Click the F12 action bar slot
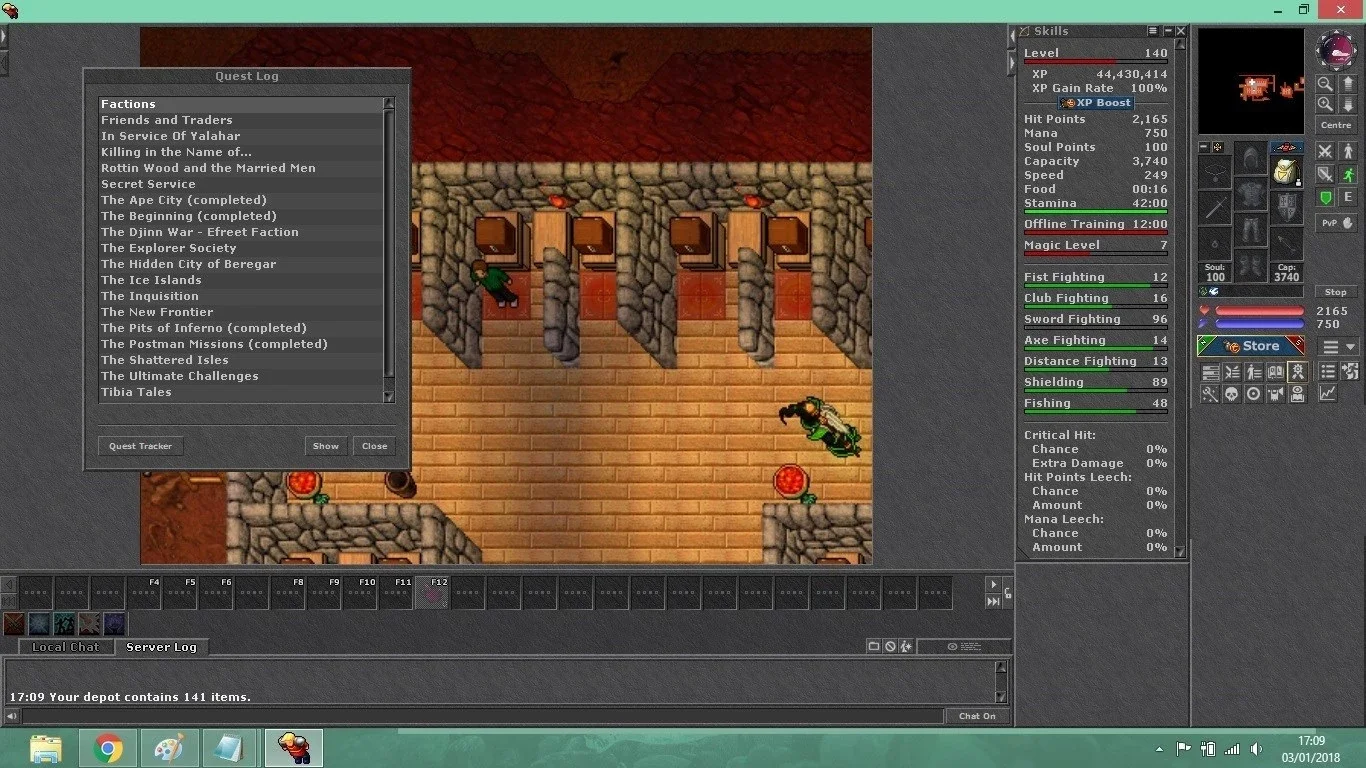 432,593
